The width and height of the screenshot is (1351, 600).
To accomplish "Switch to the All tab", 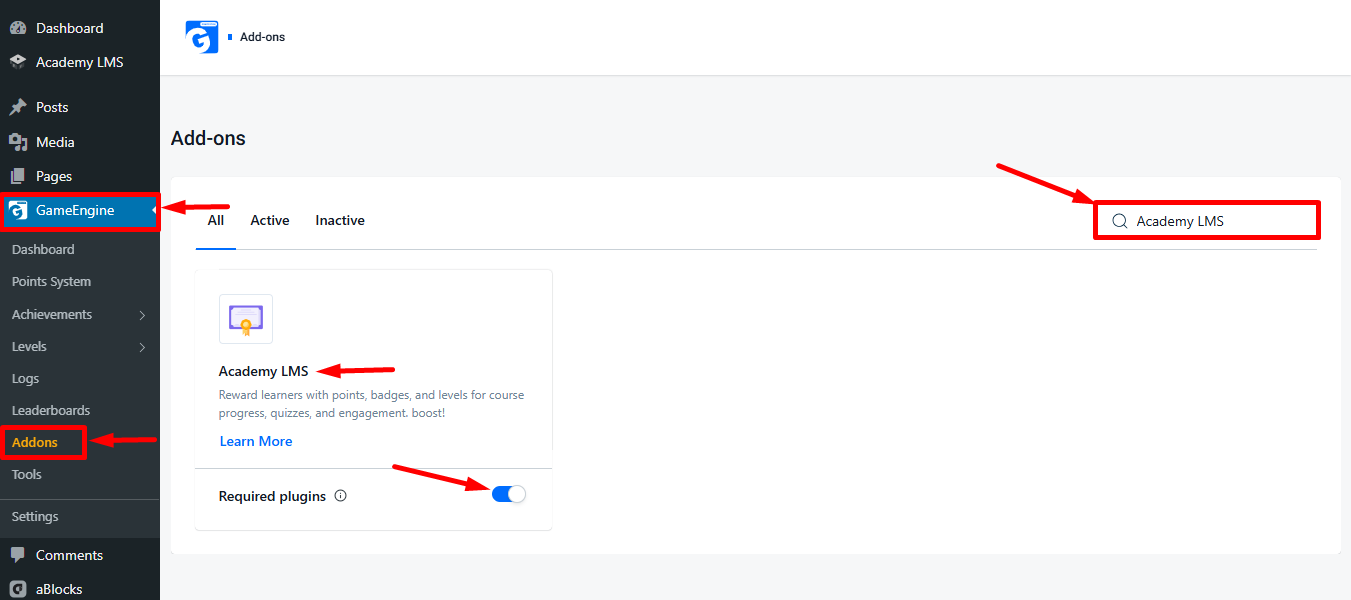I will [x=216, y=220].
